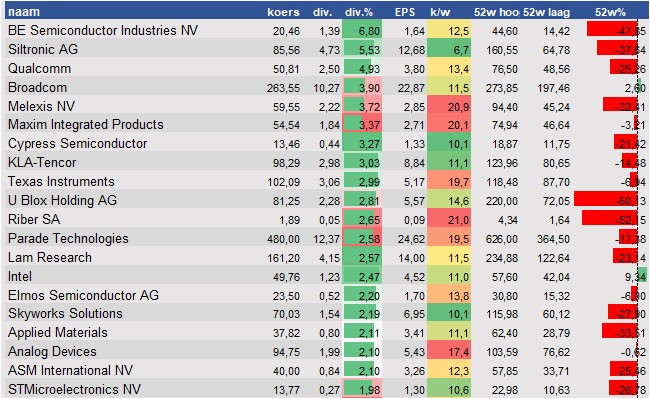This screenshot has height=399, width=650.
Task: Select ASM International NV company name
Action: tap(70, 370)
